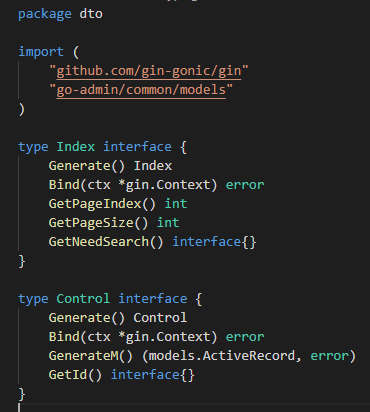Image resolution: width=370 pixels, height=412 pixels.
Task: Click models.ActiveRecord return type
Action: pos(222,356)
